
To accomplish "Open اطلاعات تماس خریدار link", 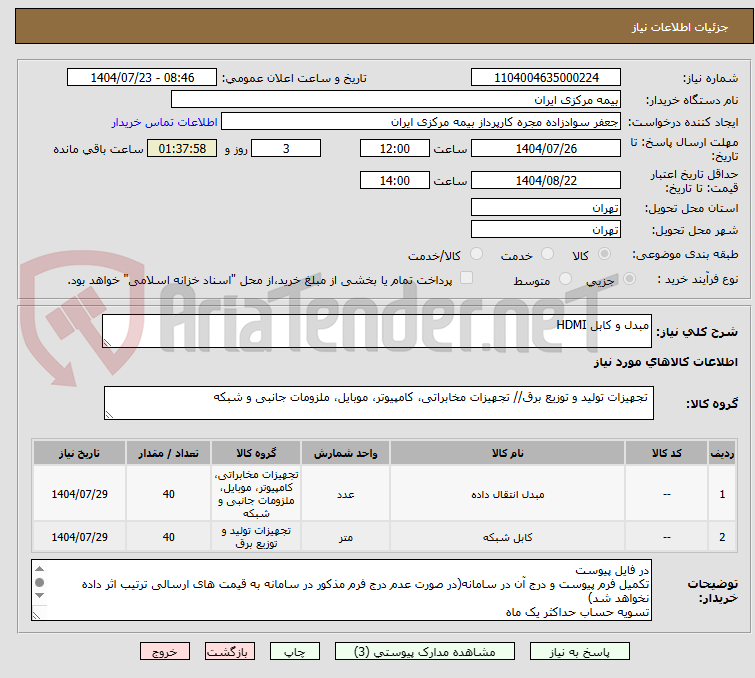I will [165, 122].
